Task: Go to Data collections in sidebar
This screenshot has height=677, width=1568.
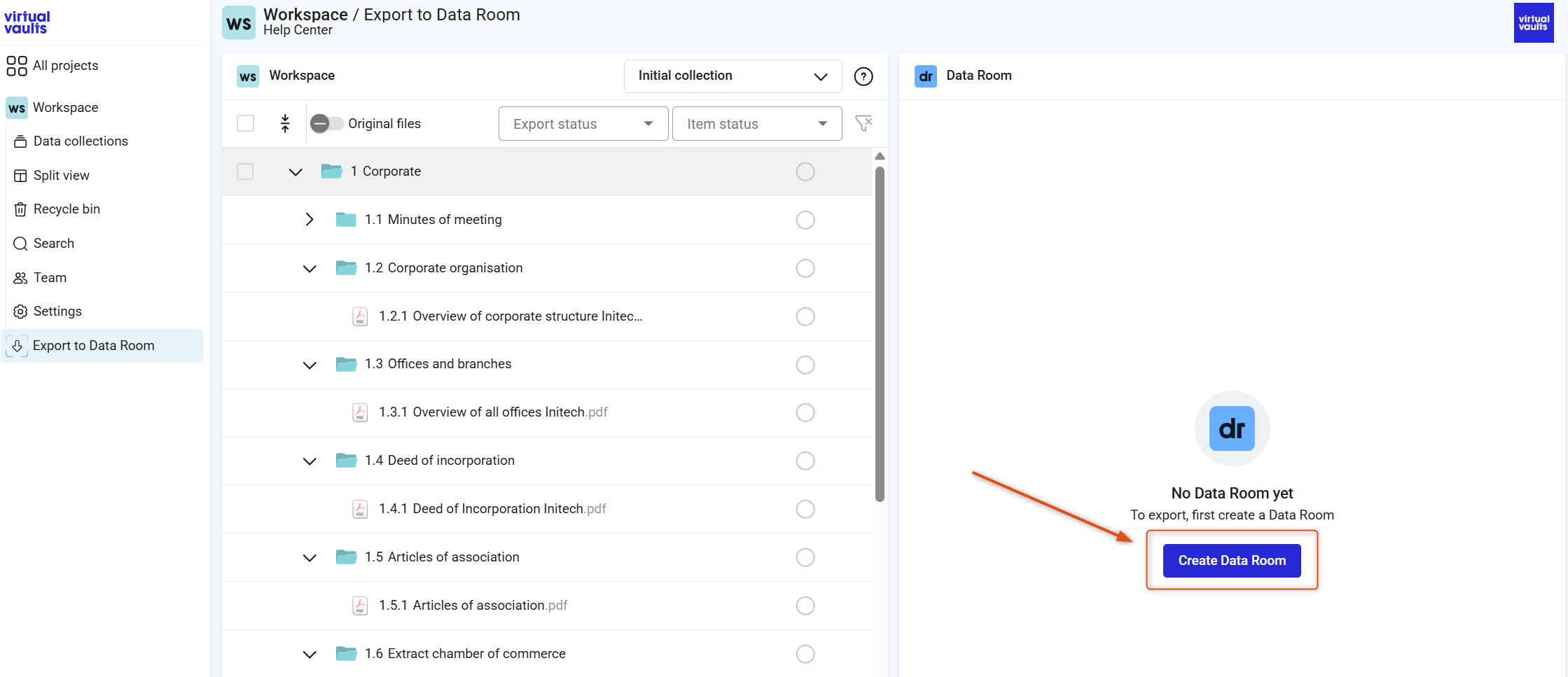Action: pos(81,141)
